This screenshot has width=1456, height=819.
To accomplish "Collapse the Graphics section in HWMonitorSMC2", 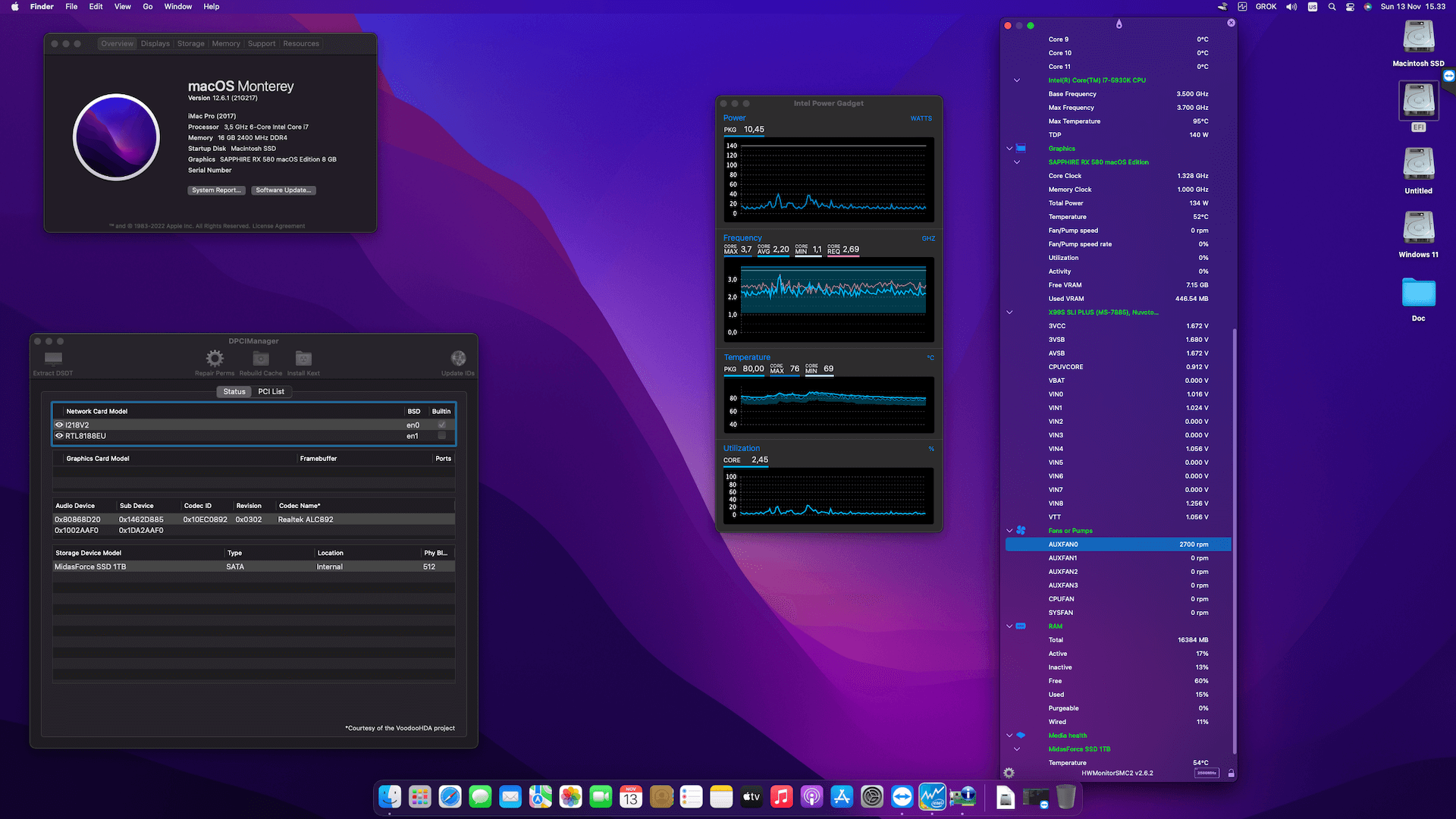I will (x=1009, y=149).
